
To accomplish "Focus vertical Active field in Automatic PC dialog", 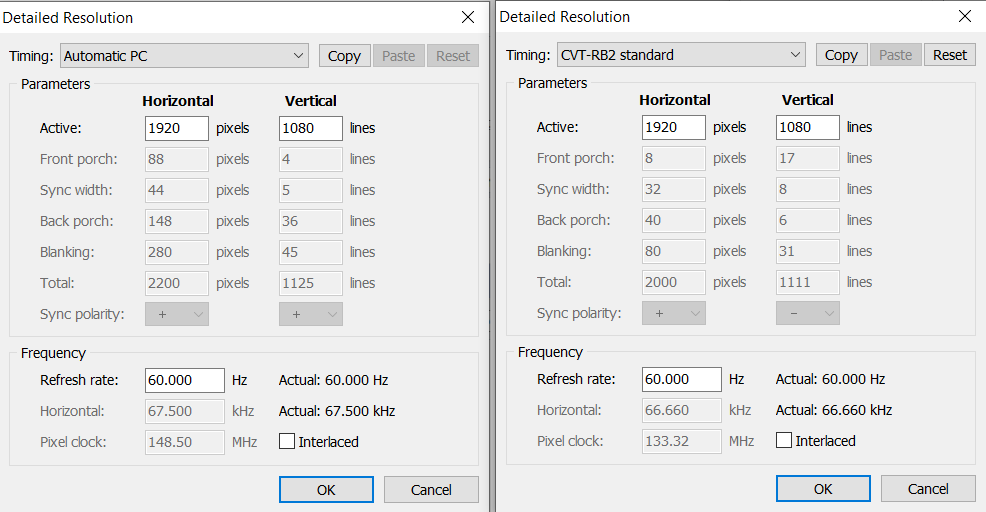I will point(311,128).
